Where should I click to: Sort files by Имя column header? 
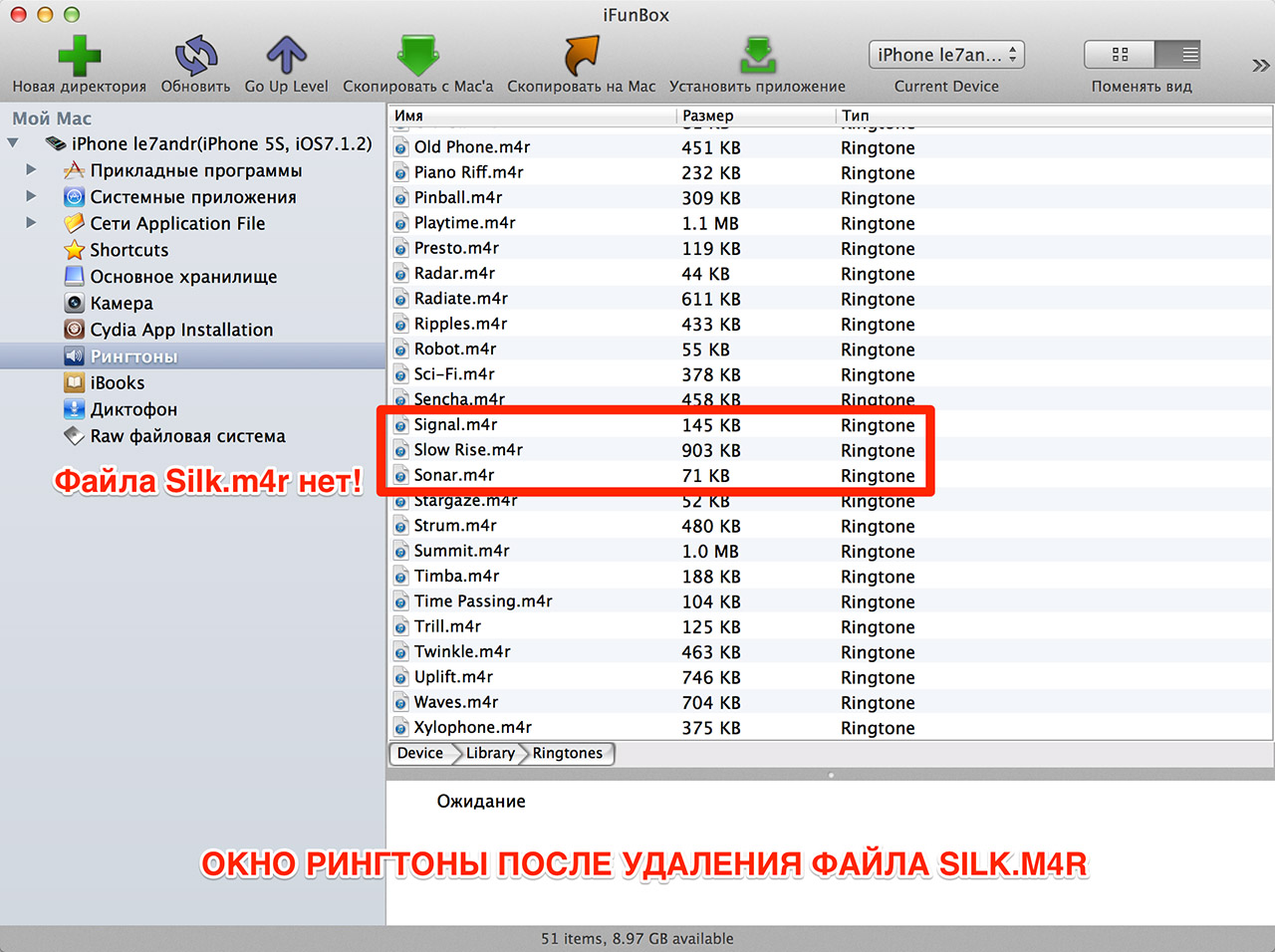click(532, 116)
